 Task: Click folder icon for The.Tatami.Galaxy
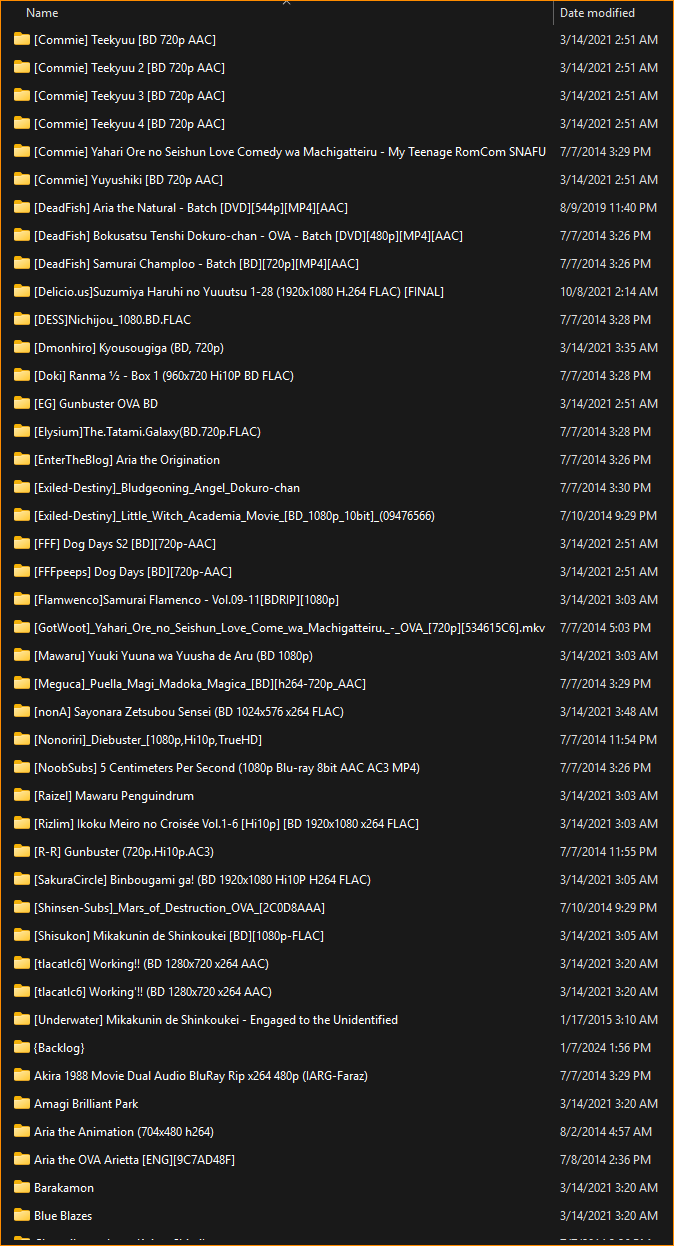[22, 432]
